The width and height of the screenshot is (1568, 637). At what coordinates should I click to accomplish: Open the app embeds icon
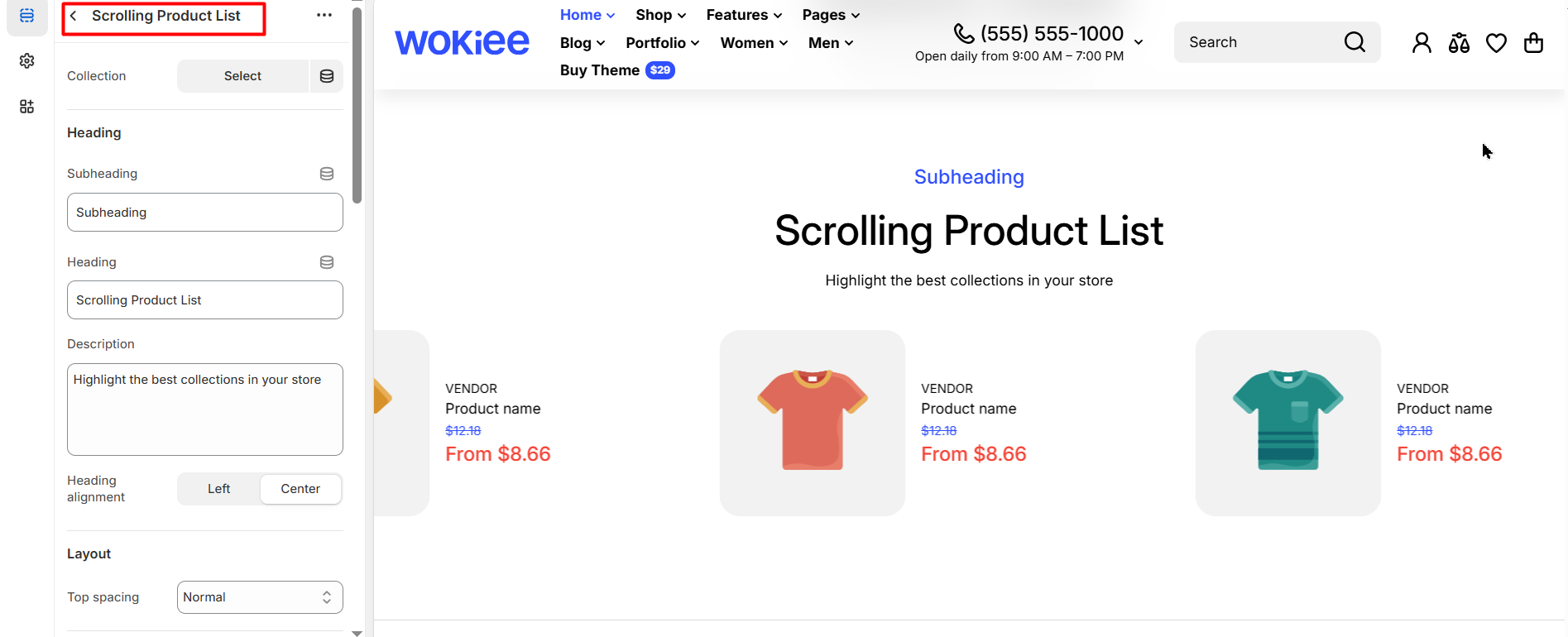pos(26,107)
